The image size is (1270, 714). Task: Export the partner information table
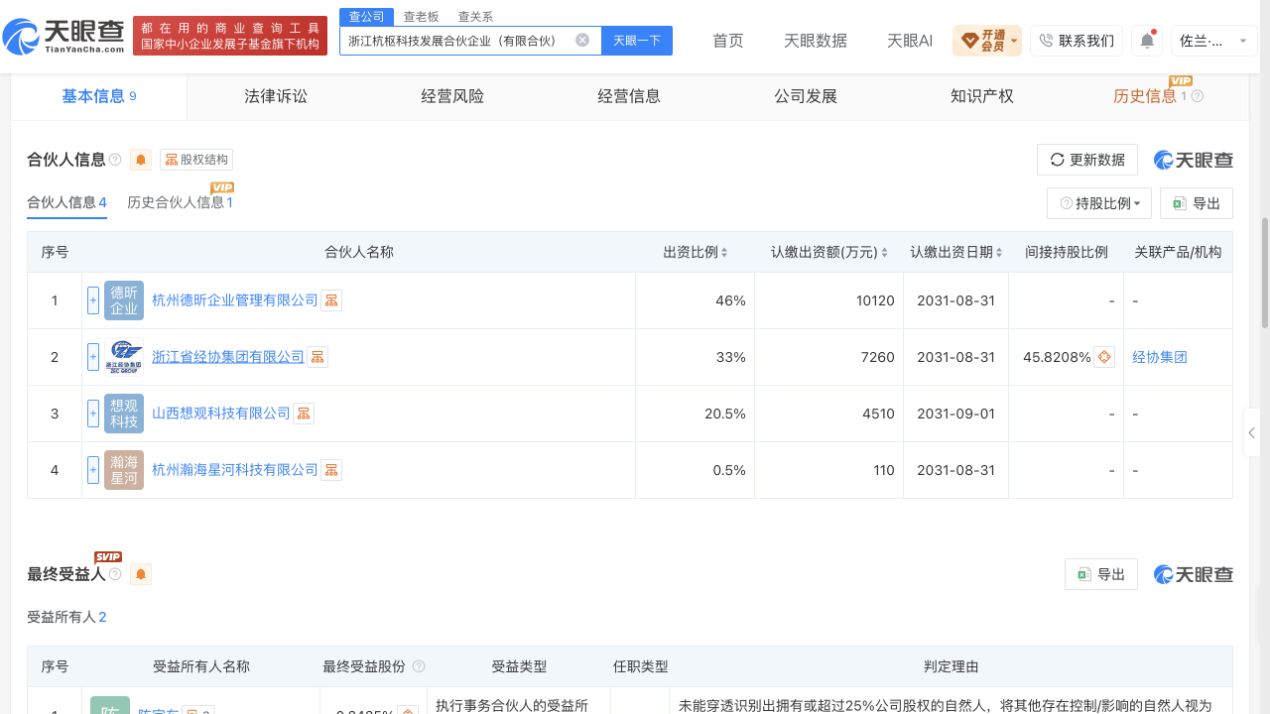pyautogui.click(x=1196, y=203)
